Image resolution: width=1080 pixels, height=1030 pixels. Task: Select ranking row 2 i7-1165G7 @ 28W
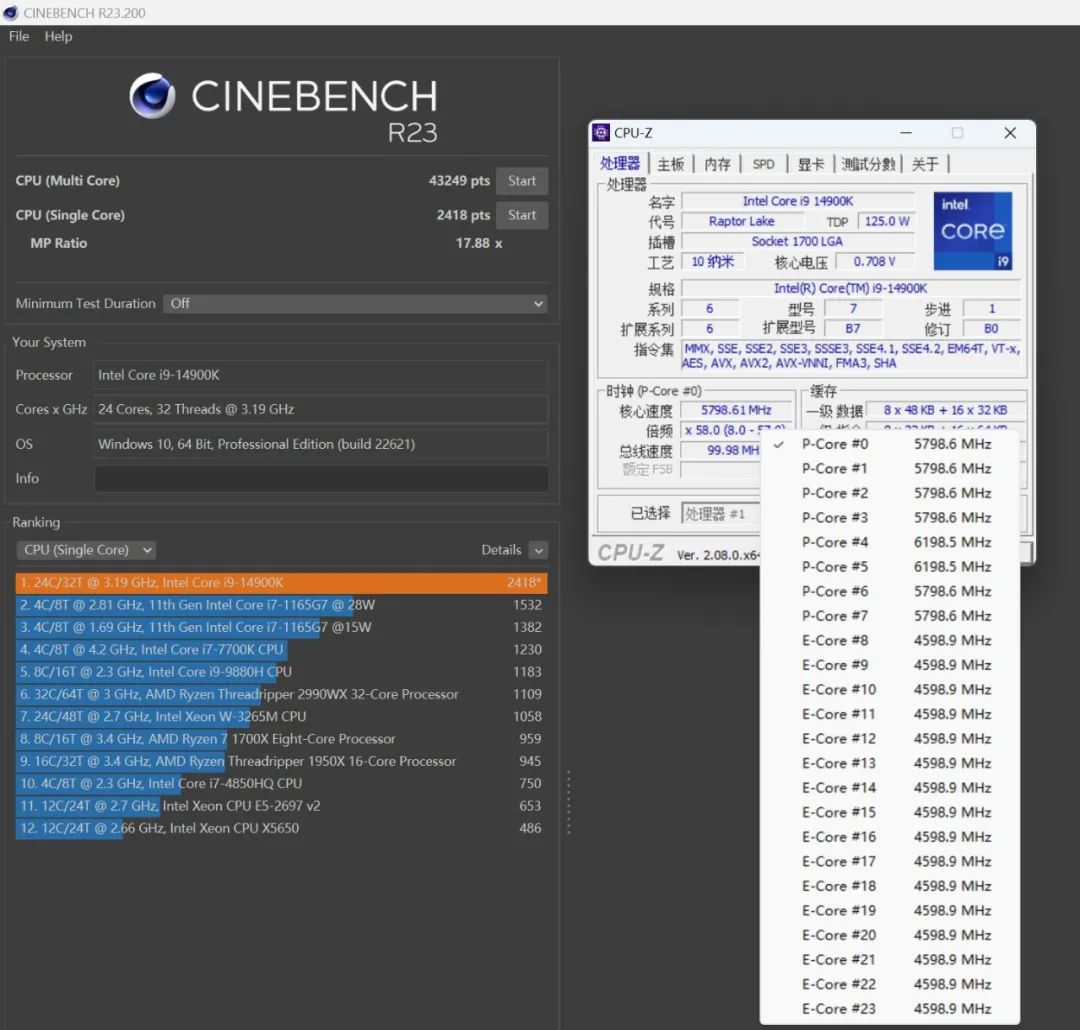tap(281, 605)
